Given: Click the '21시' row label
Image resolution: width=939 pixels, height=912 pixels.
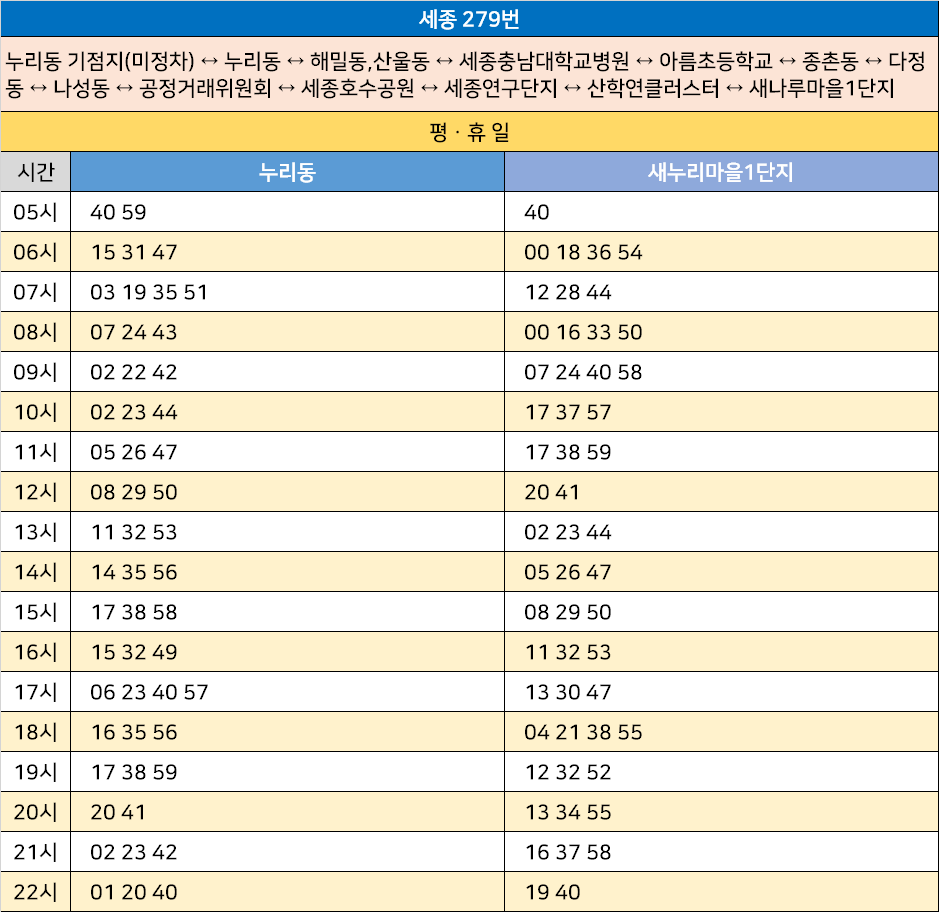Looking at the screenshot, I should click(x=35, y=852).
